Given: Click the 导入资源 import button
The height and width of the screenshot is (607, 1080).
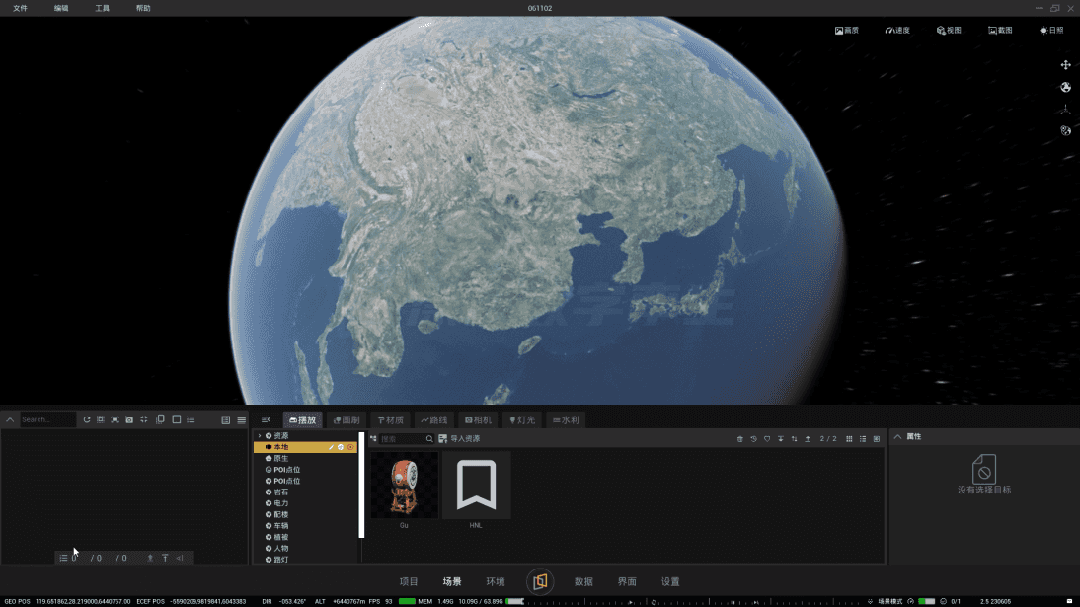Looking at the screenshot, I should pos(459,439).
